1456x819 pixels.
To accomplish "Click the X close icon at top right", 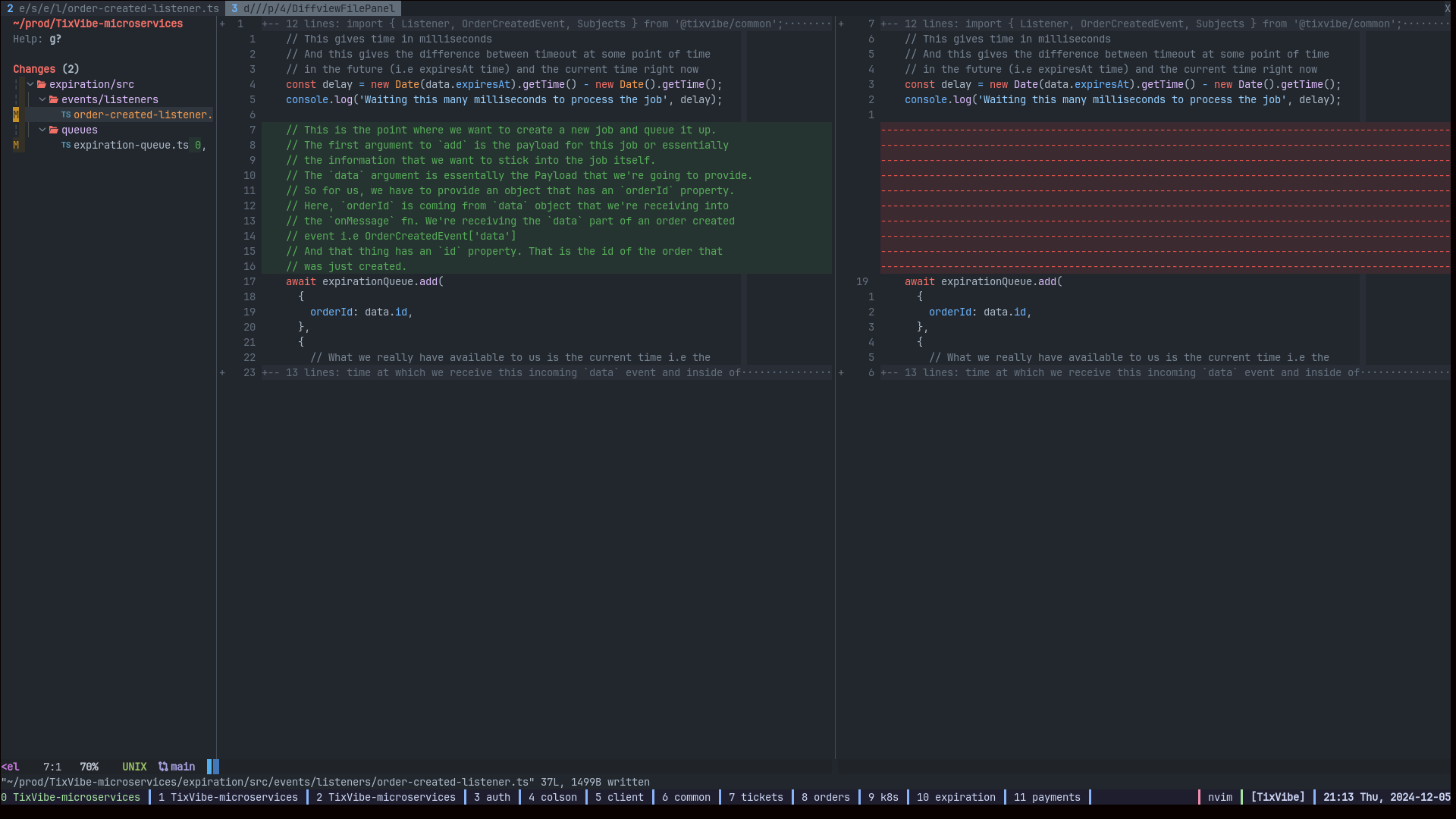I will [x=1447, y=8].
